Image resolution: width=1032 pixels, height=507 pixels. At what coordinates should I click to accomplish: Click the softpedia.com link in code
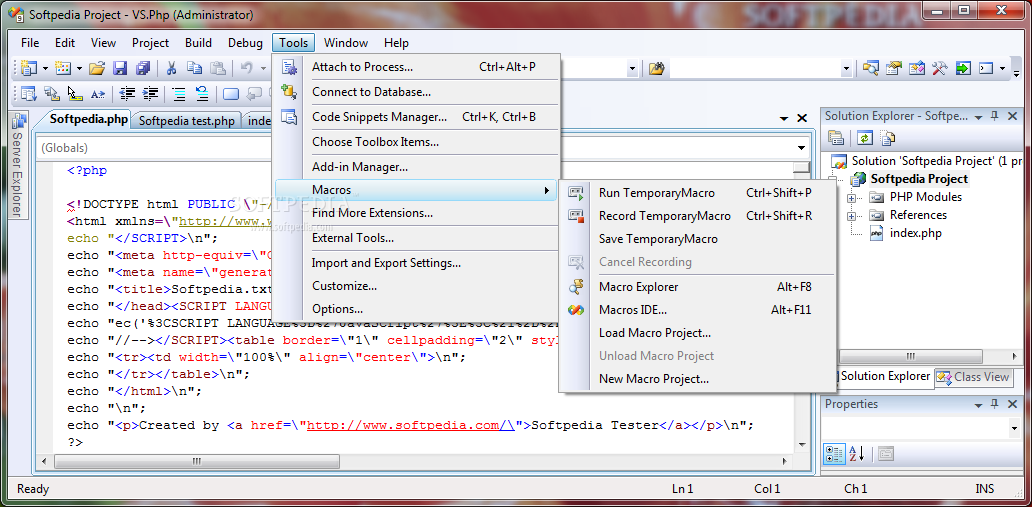411,425
